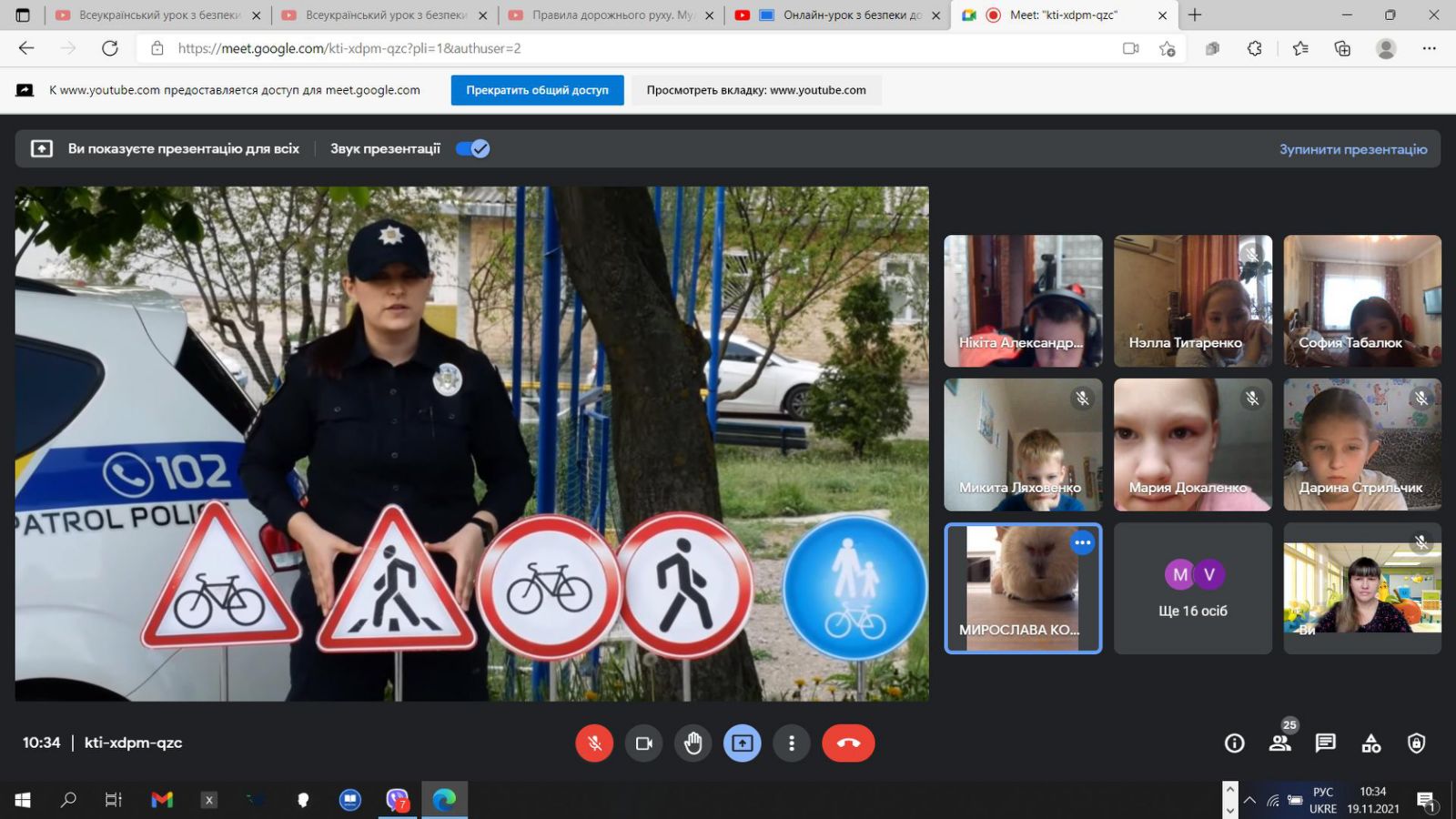The image size is (1456, 819).
Task: Toggle the camera button
Action: [643, 743]
